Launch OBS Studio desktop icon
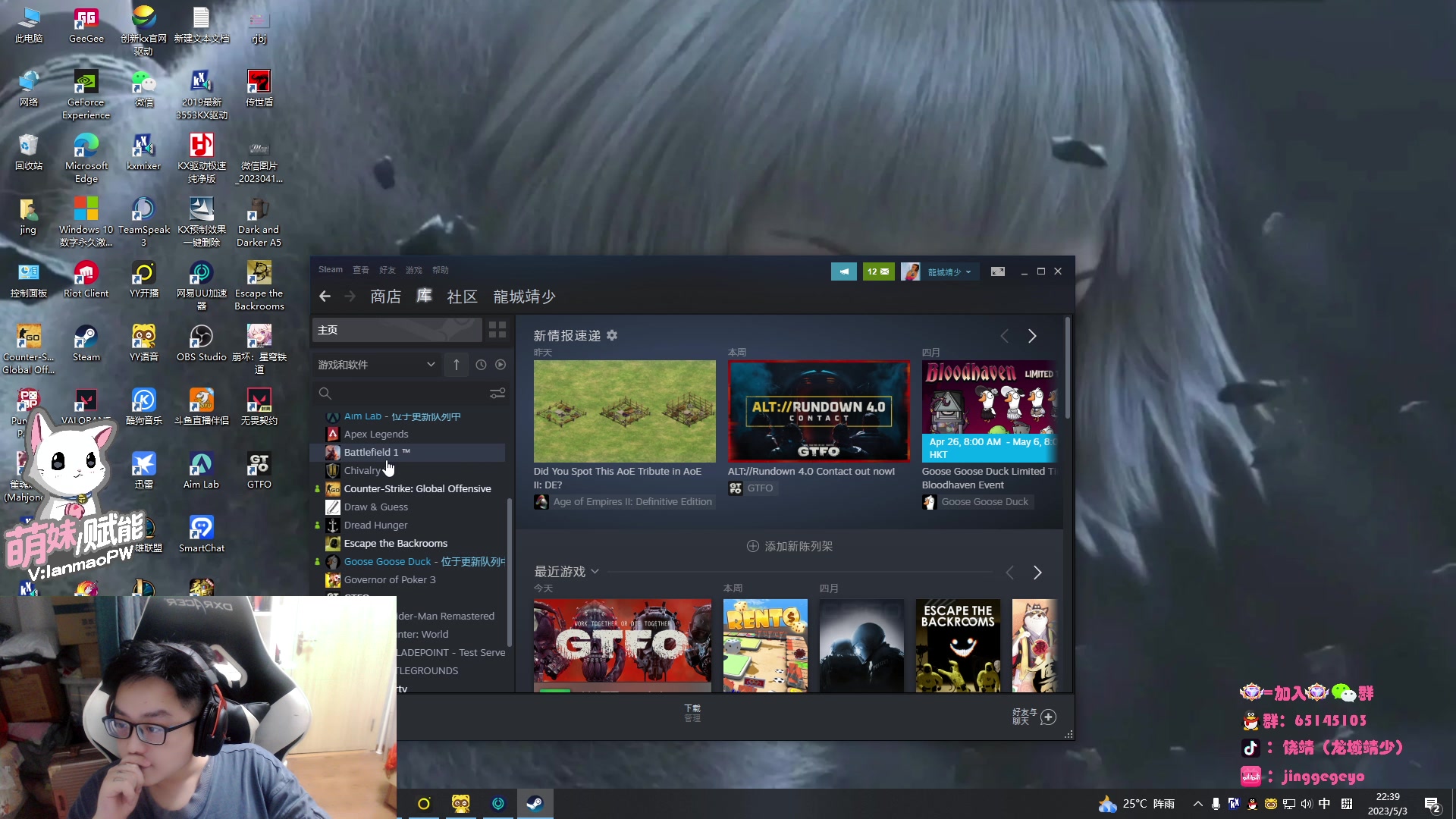 (201, 344)
